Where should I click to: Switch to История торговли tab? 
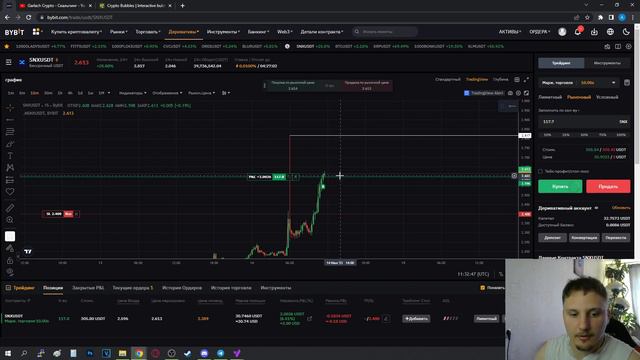click(x=231, y=288)
